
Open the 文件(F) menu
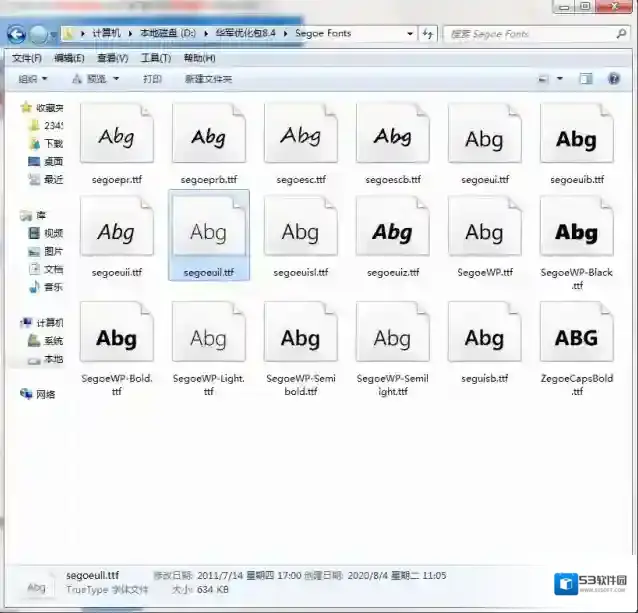(27, 58)
